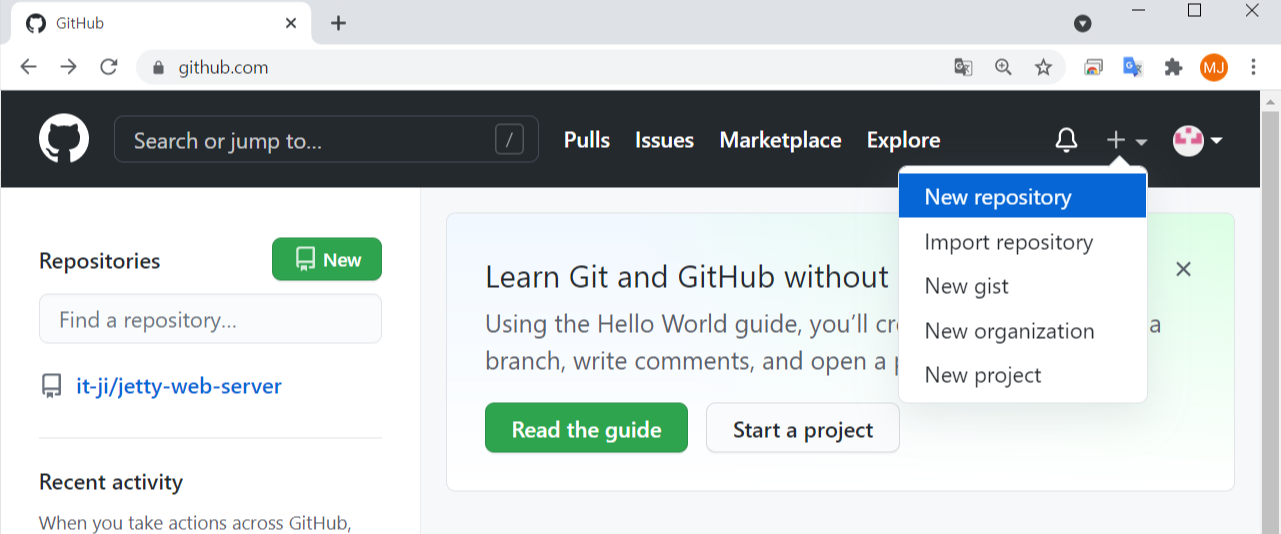Screen dimensions: 1281x534
Task: Open the plus create-new dropdown
Action: tap(1126, 141)
